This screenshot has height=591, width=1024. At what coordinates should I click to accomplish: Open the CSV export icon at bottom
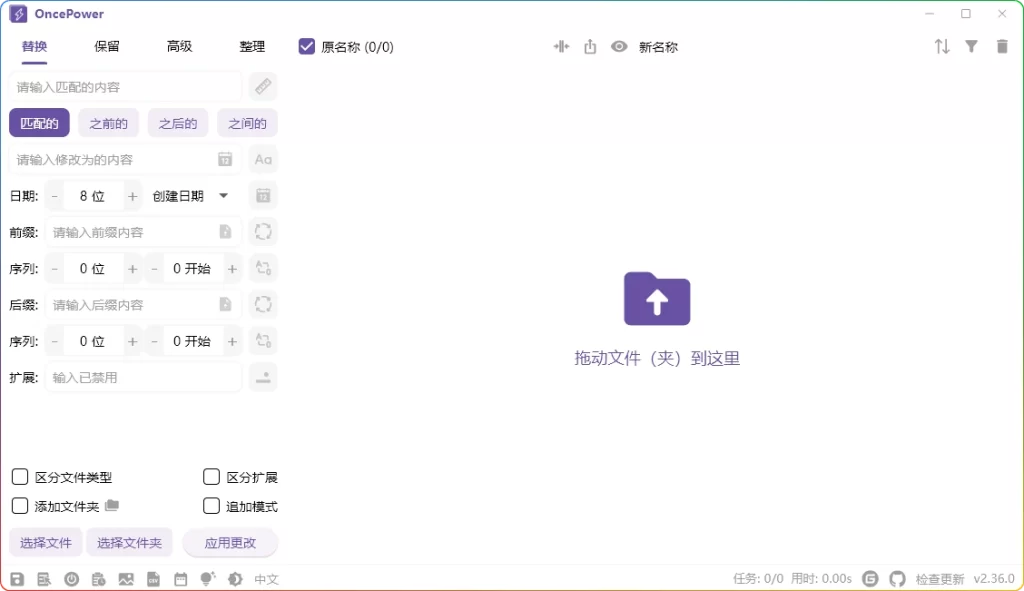(x=154, y=578)
